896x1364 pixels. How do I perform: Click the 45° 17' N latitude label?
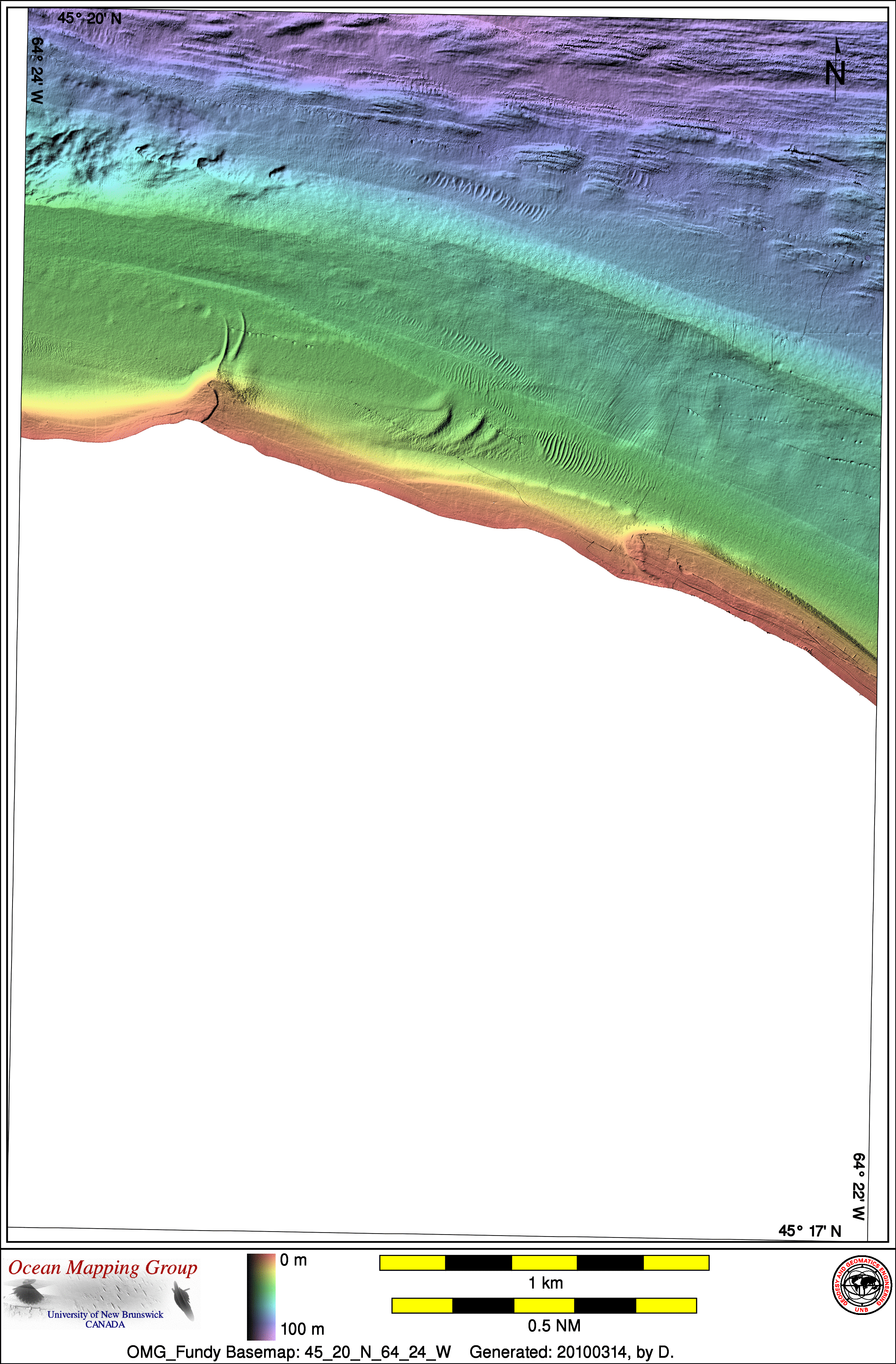tap(809, 1231)
